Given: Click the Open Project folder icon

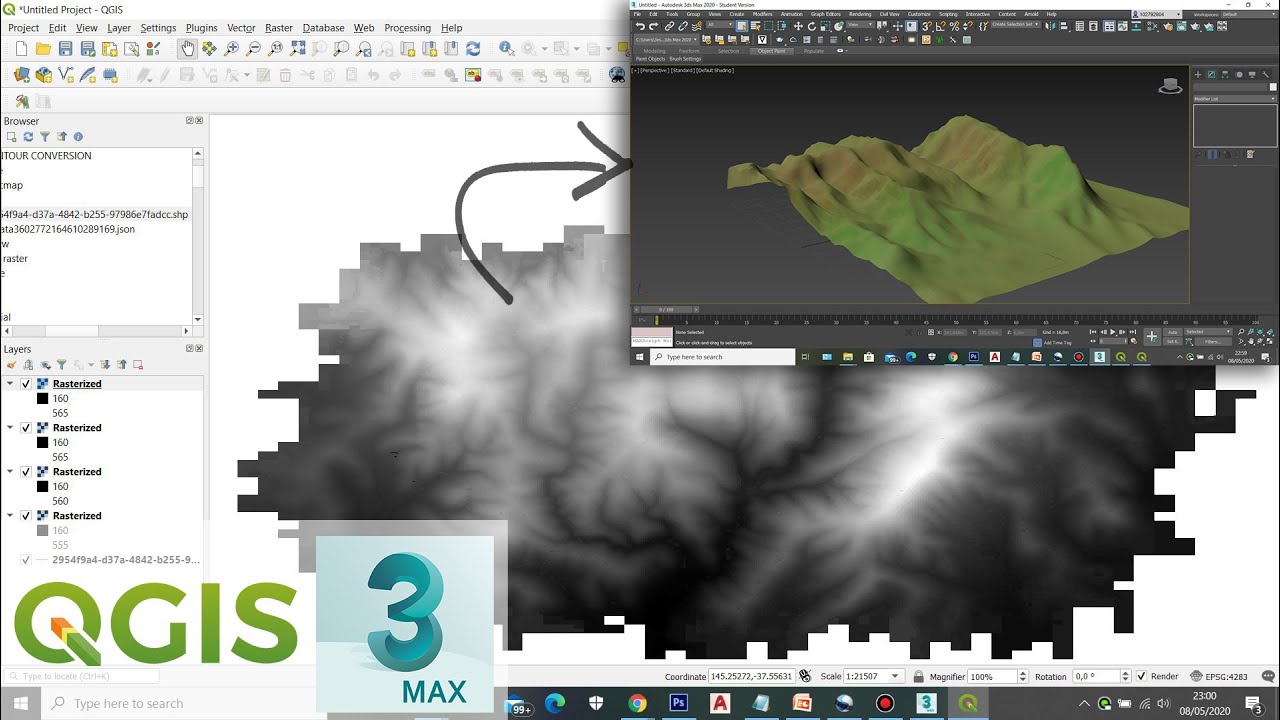Looking at the screenshot, I should point(43,48).
